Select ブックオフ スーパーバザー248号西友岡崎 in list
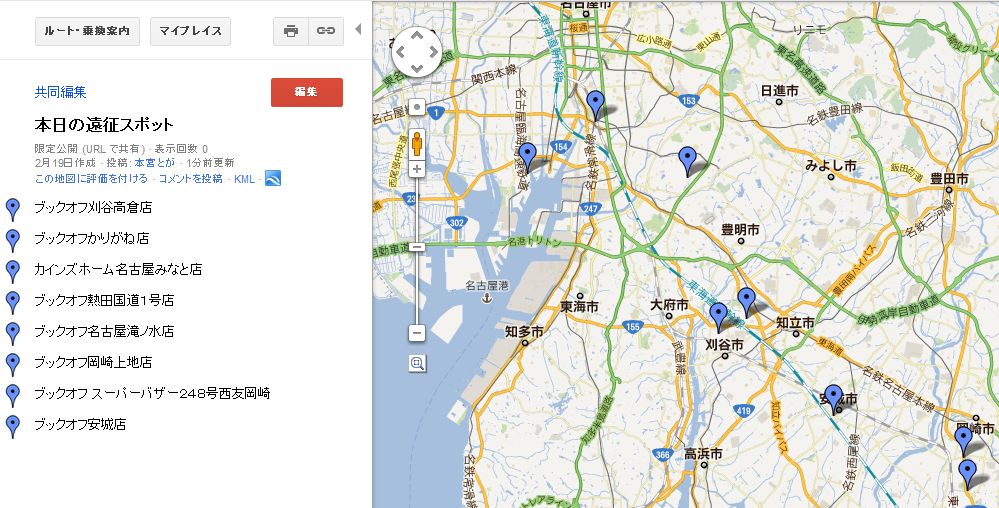This screenshot has width=999, height=508. tap(152, 393)
